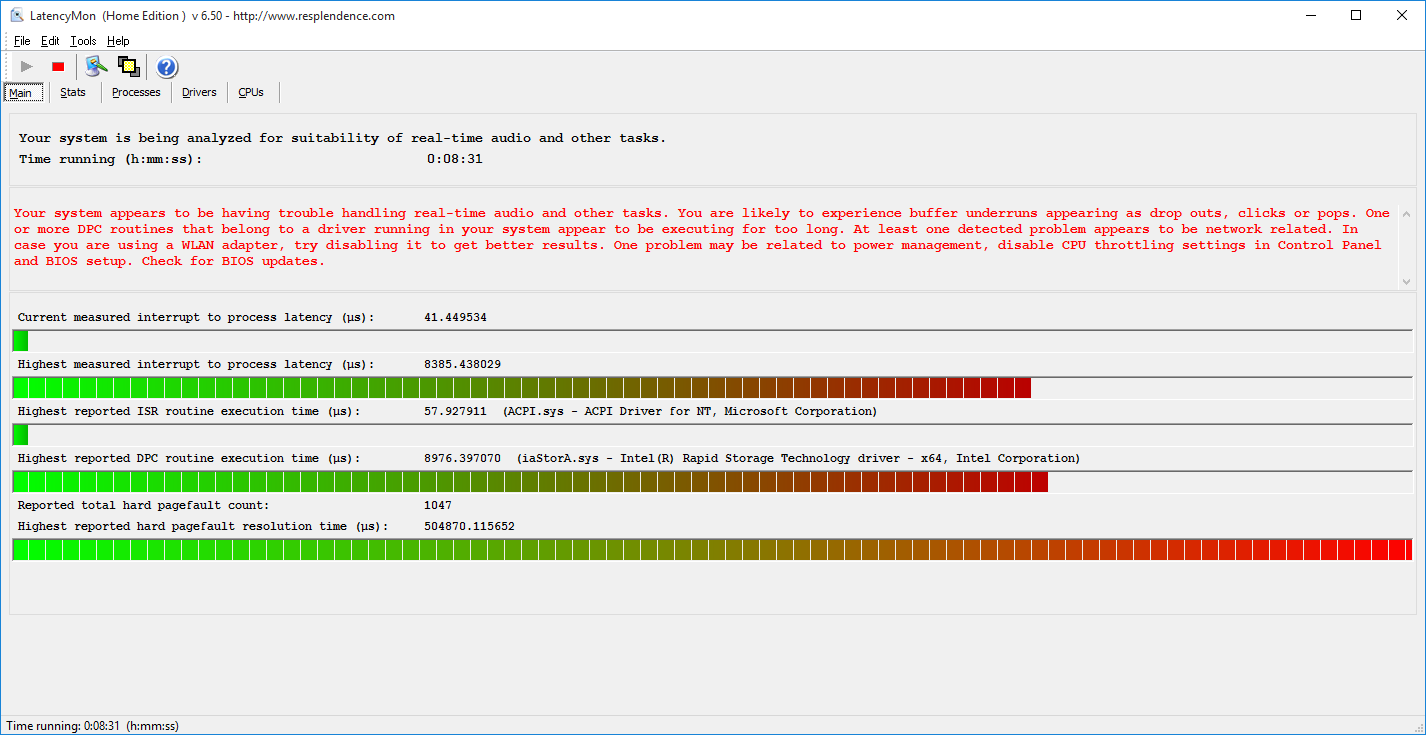Open the File menu

click(22, 41)
